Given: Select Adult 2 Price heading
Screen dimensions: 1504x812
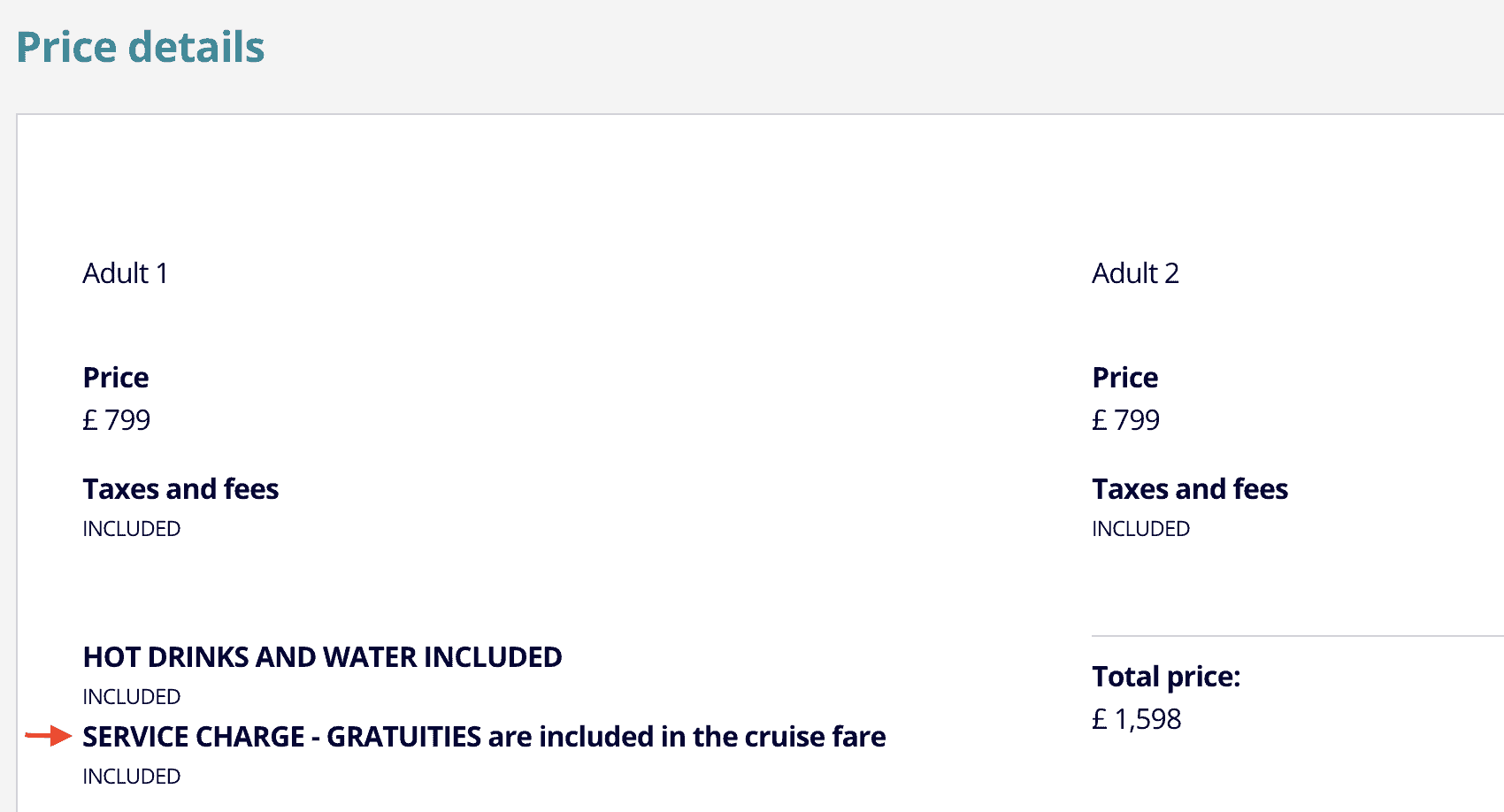Looking at the screenshot, I should [1125, 378].
